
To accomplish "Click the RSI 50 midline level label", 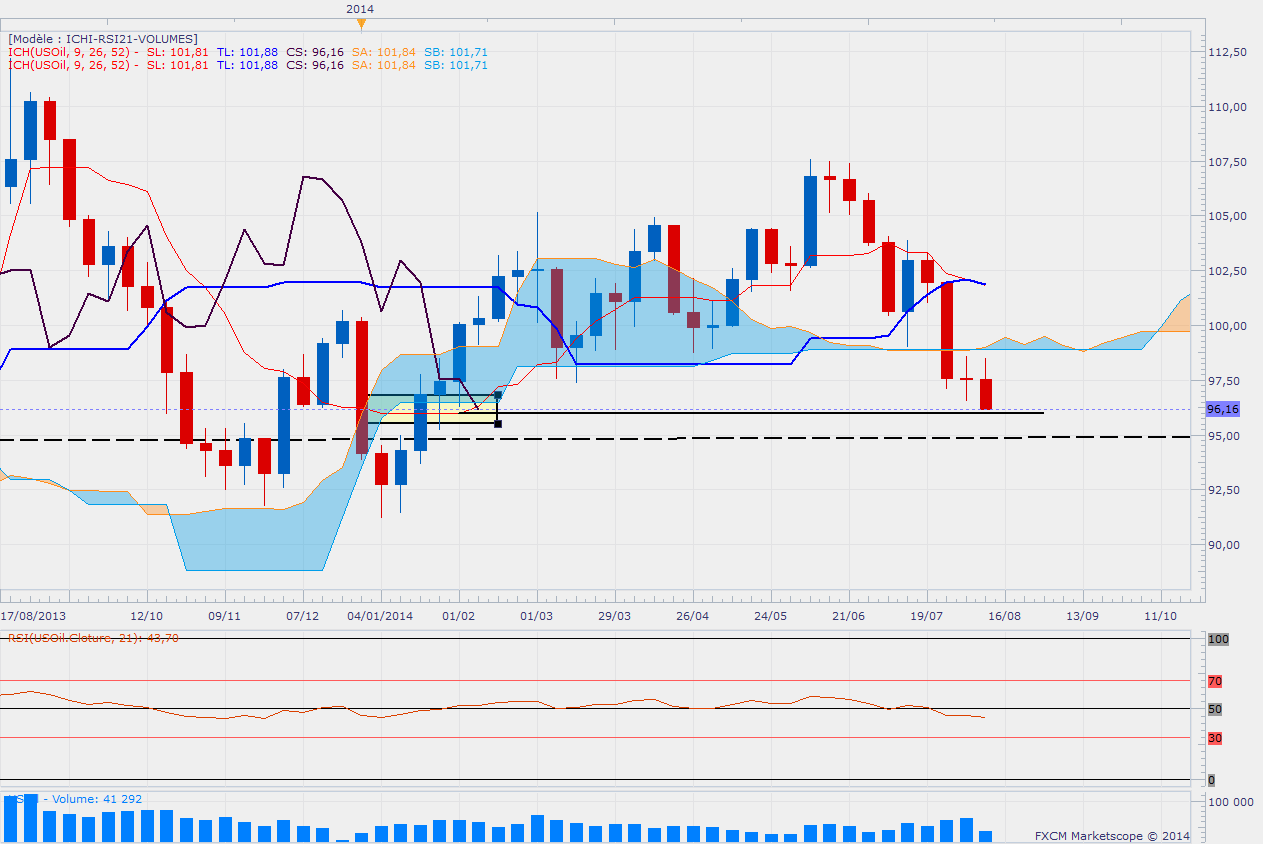I will click(1215, 709).
